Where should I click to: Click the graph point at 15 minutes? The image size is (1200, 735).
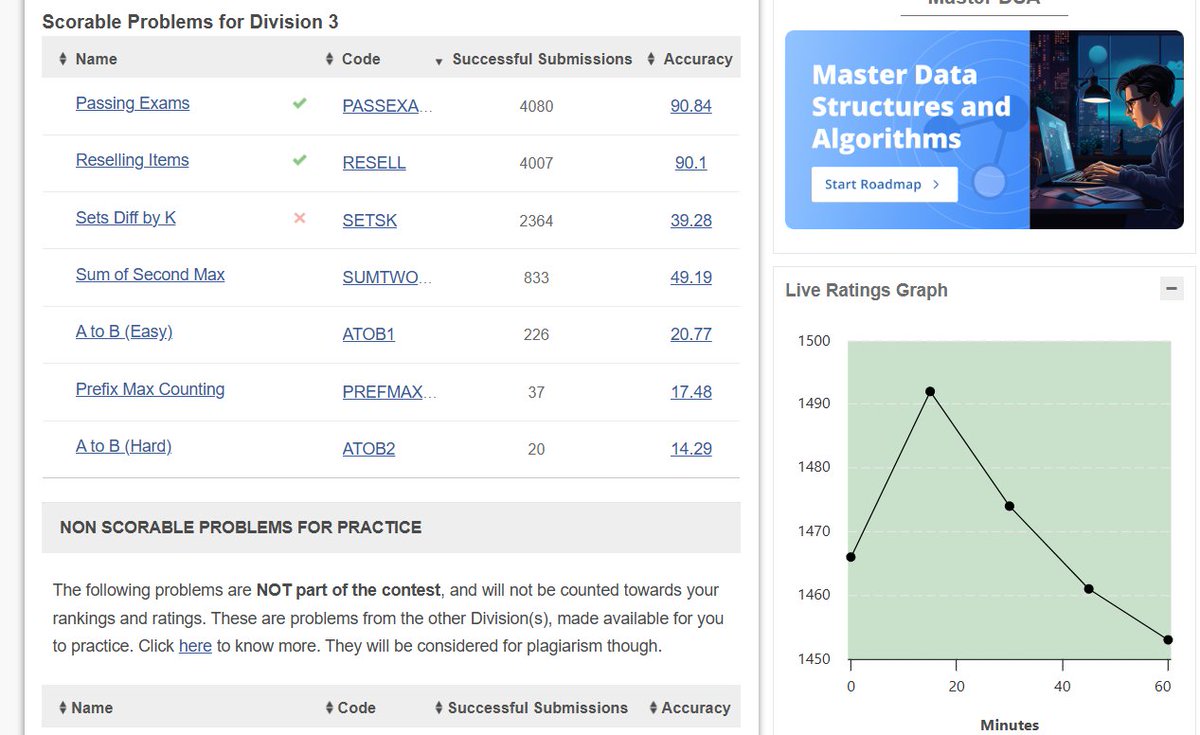point(930,392)
